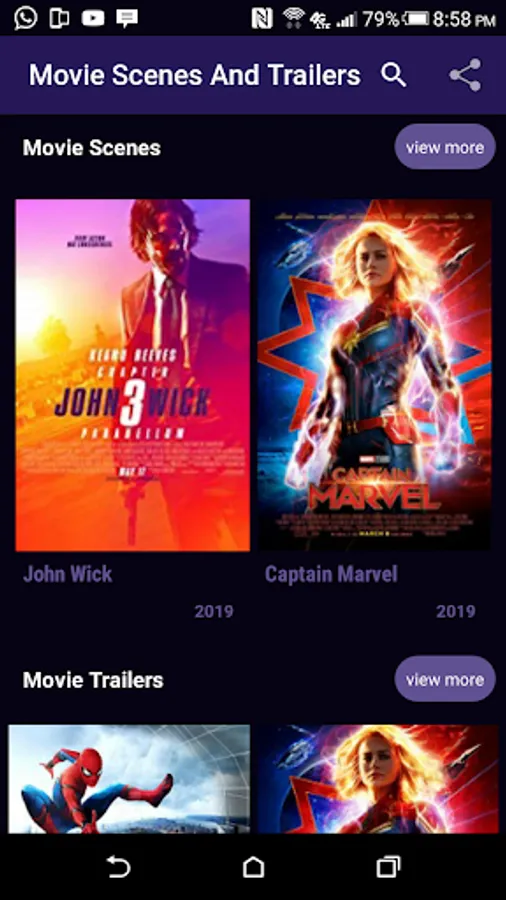Open search with the magnifier icon
Screen dimensions: 506x900
[394, 75]
